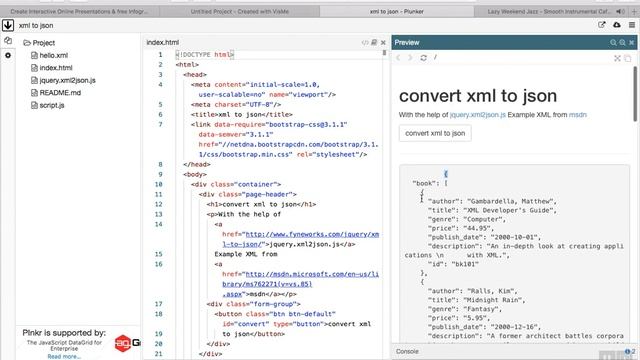Open preview in a separate window icon
Image resolution: width=640 pixels, height=360 pixels.
(628, 58)
